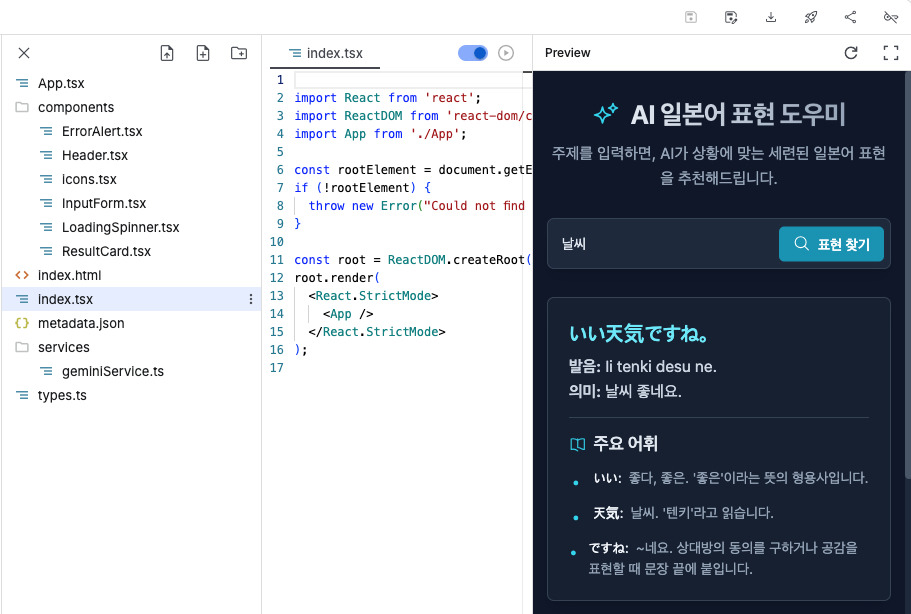Click the 발음: Ii tenki desu ne. line

tap(643, 367)
